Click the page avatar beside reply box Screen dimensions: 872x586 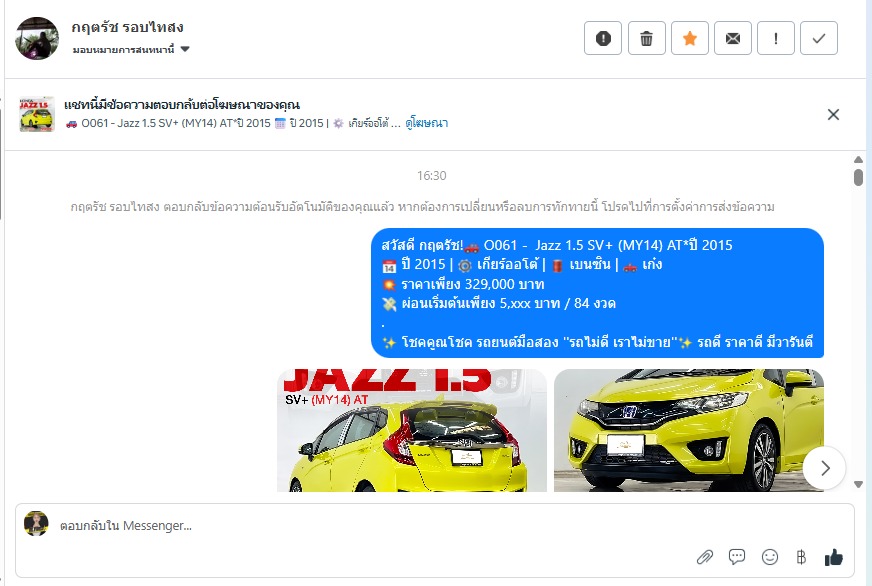tap(36, 524)
